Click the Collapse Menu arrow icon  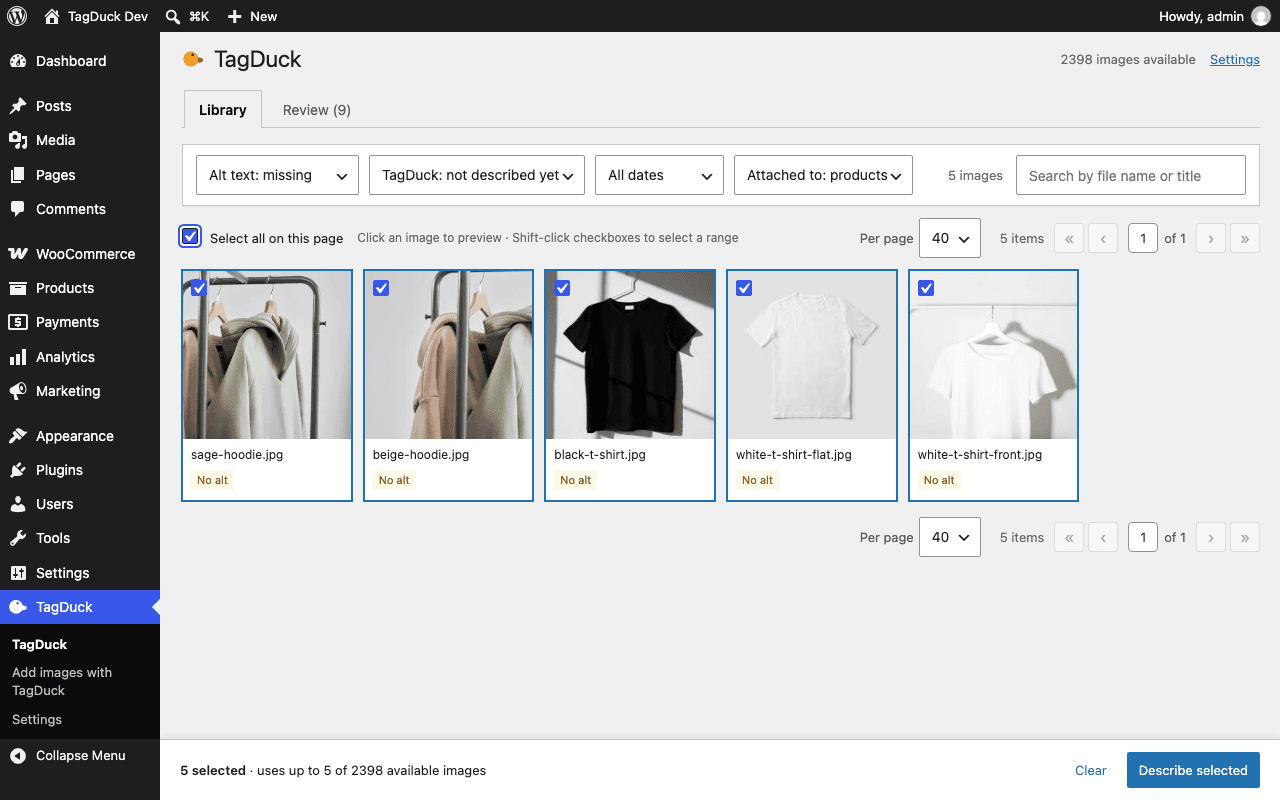(x=18, y=756)
